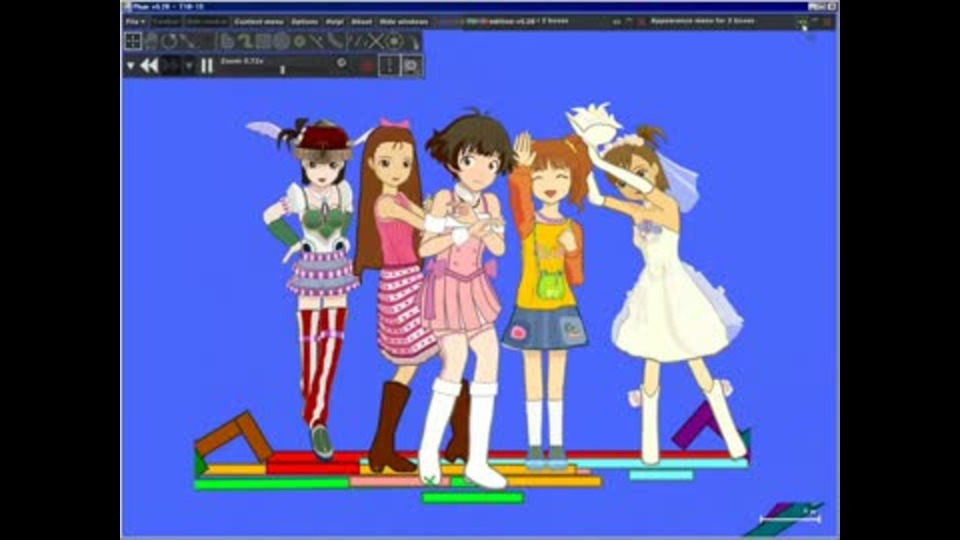Click the Hide windows button
Viewport: 960px width, 540px height.
[x=403, y=21]
